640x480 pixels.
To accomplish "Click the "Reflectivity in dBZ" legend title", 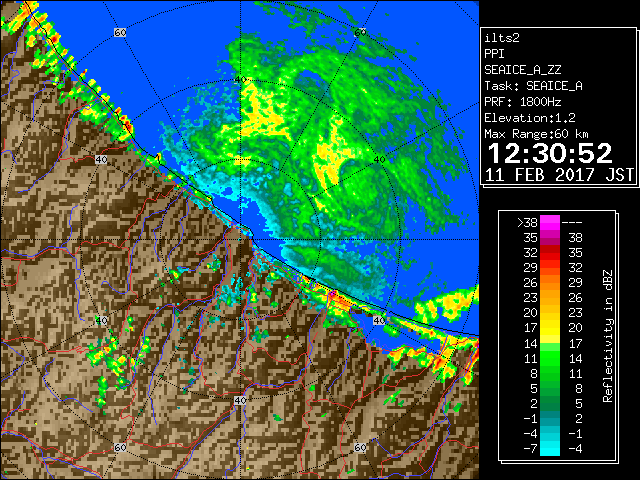I will point(608,336).
